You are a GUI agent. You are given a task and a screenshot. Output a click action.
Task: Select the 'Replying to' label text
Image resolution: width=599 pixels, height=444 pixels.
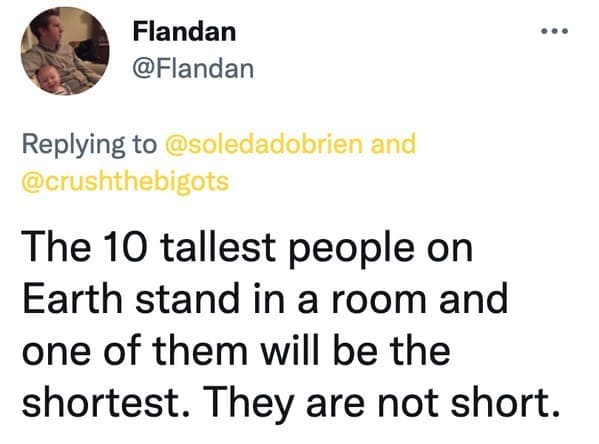pyautogui.click(x=89, y=145)
